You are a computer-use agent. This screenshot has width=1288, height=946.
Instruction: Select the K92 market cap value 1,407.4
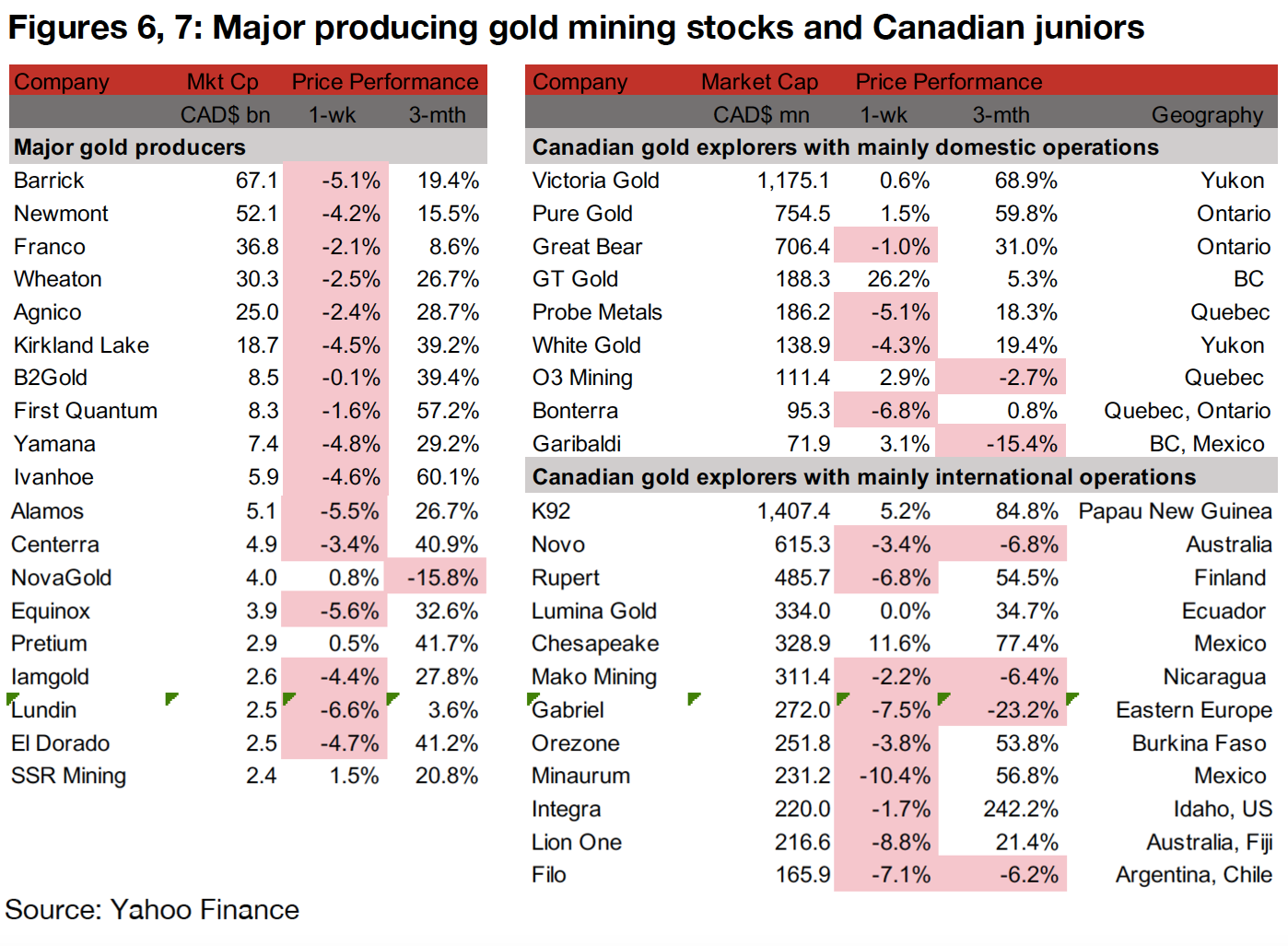(793, 511)
